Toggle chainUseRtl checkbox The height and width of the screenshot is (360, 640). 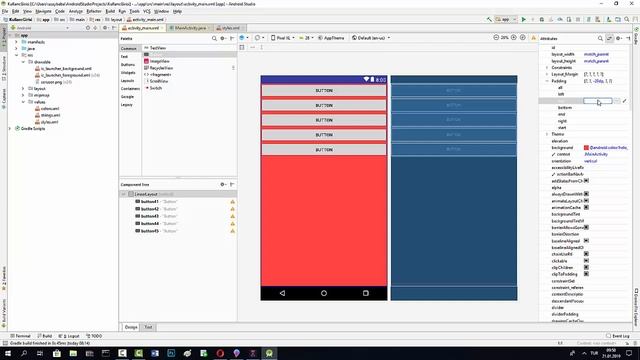[x=587, y=254]
